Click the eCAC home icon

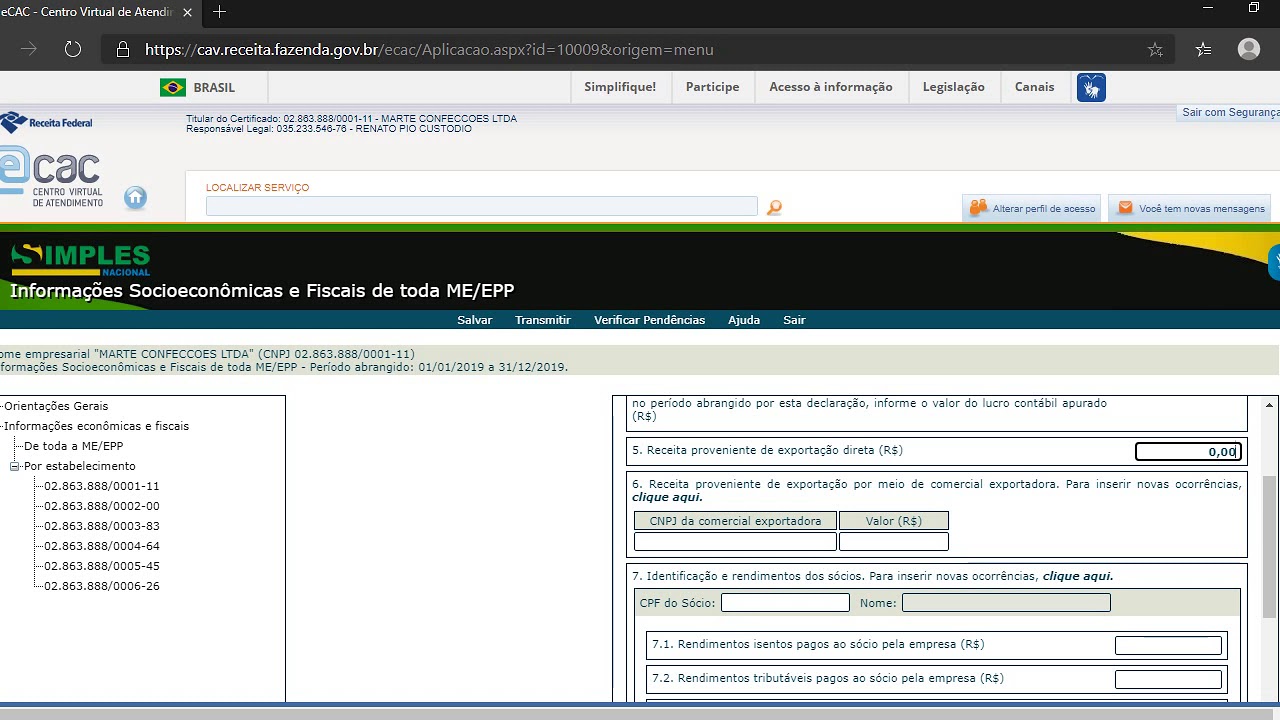135,198
